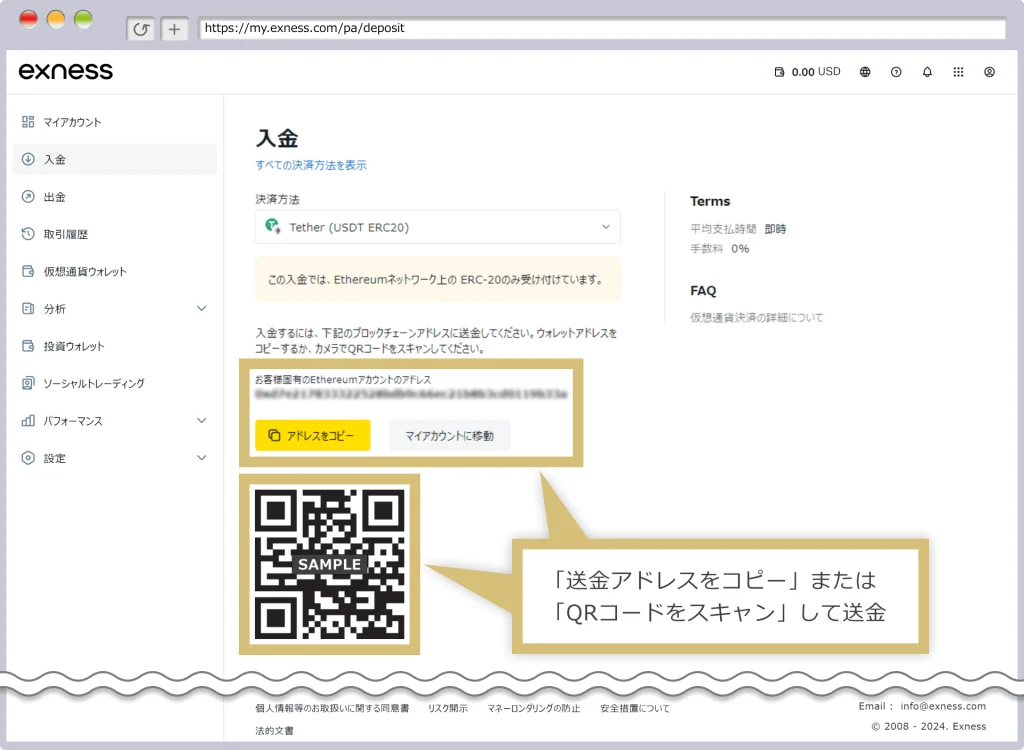Click the Exness logo
This screenshot has width=1024, height=750.
point(65,71)
